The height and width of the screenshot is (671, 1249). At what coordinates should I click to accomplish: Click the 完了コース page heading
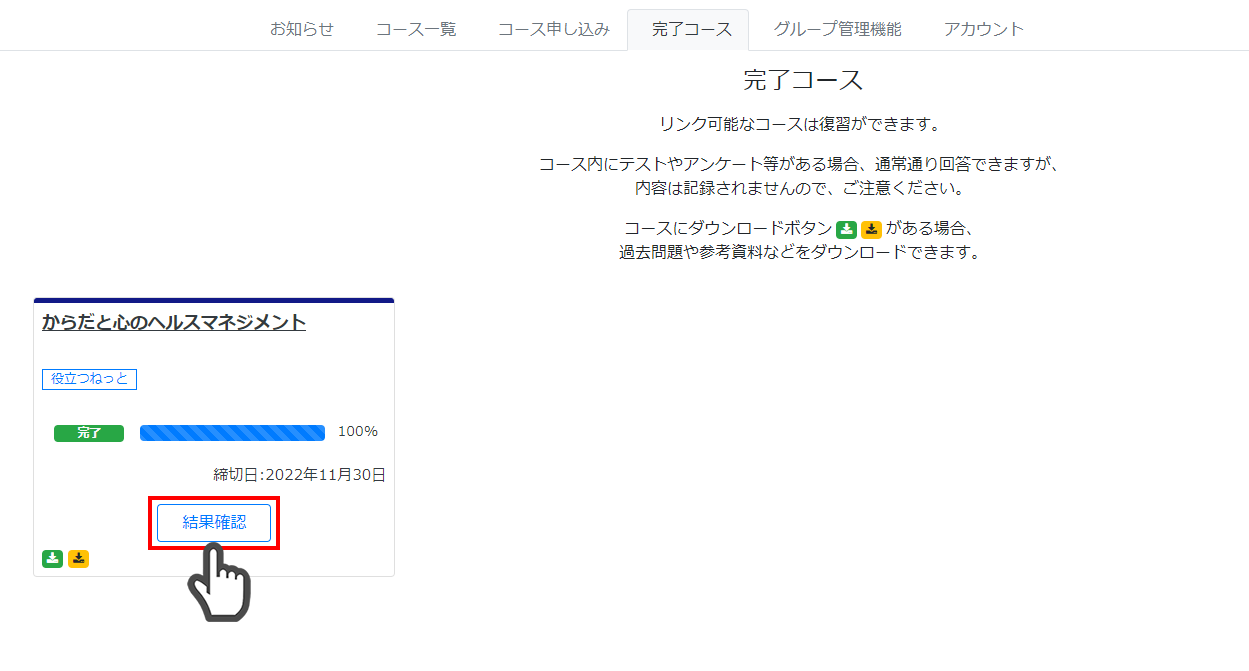tap(803, 80)
